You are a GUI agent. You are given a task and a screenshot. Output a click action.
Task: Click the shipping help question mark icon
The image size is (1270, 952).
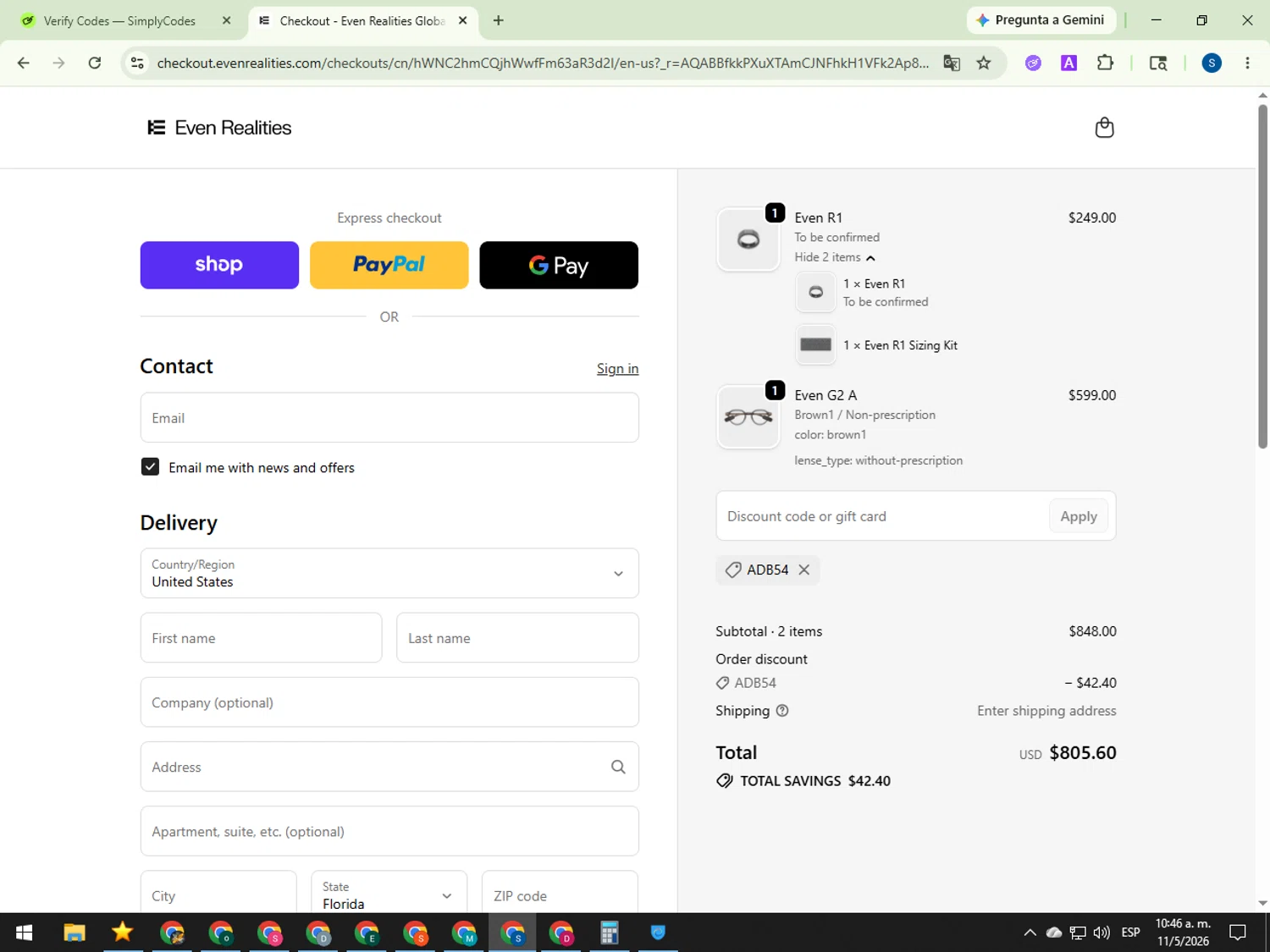782,711
